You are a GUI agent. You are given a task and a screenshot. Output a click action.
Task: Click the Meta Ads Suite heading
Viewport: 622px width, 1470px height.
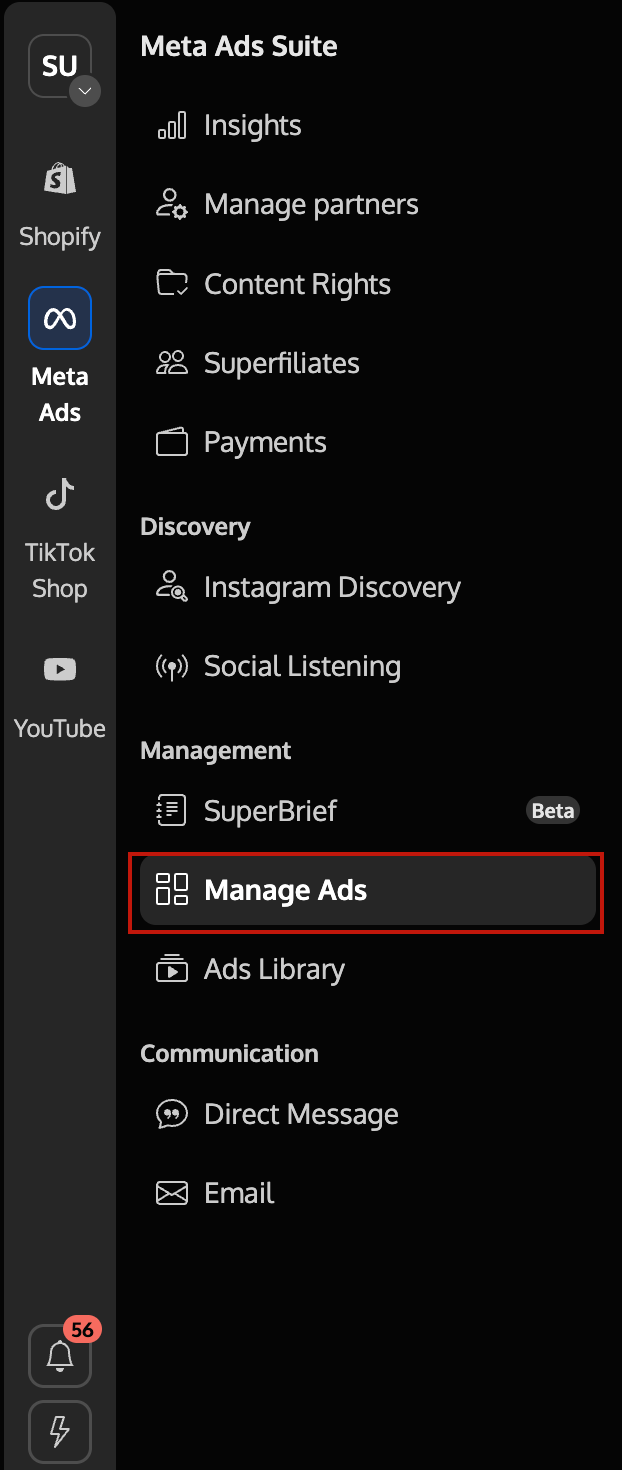click(x=239, y=46)
